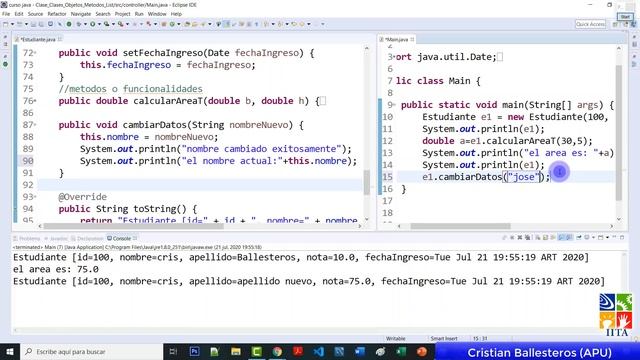This screenshot has width=640, height=360.
Task: Click the green Run toolbar icon
Action: [x=93, y=24]
